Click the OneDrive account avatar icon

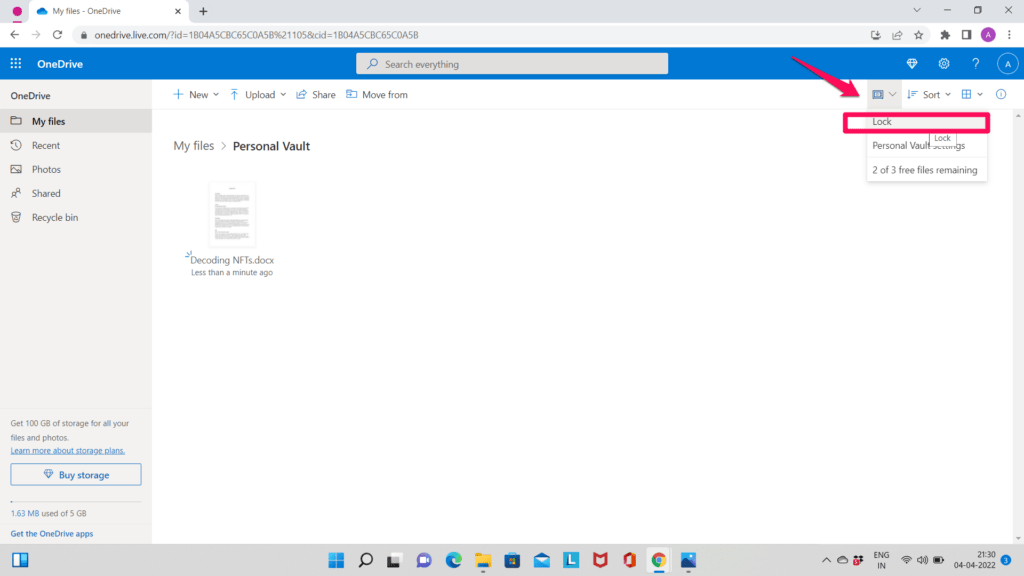(1008, 63)
